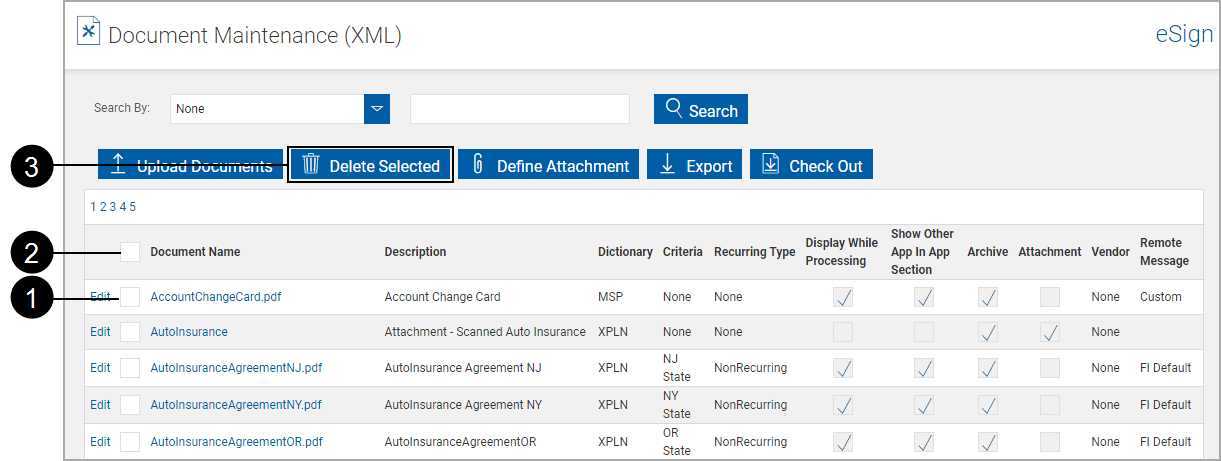
Task: Open AutoInsuranceAgreementNY.pdf document link
Action: (236, 405)
